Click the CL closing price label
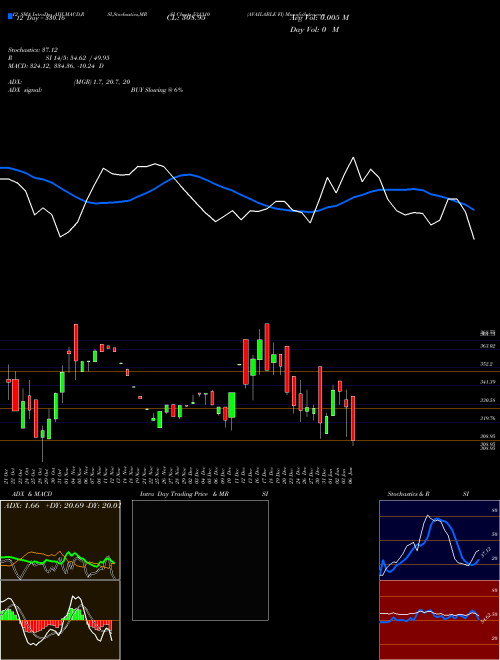 186,18
